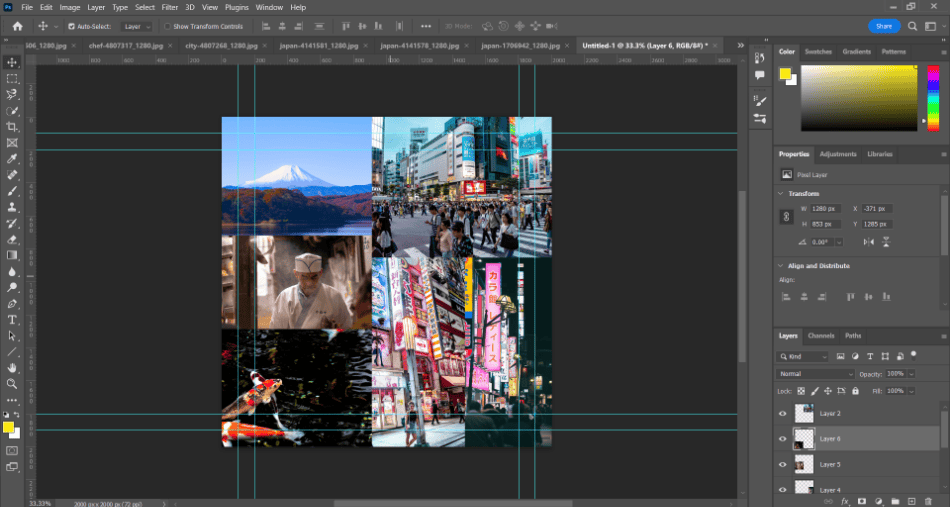Switch to the Swatches tab

pyautogui.click(x=818, y=52)
